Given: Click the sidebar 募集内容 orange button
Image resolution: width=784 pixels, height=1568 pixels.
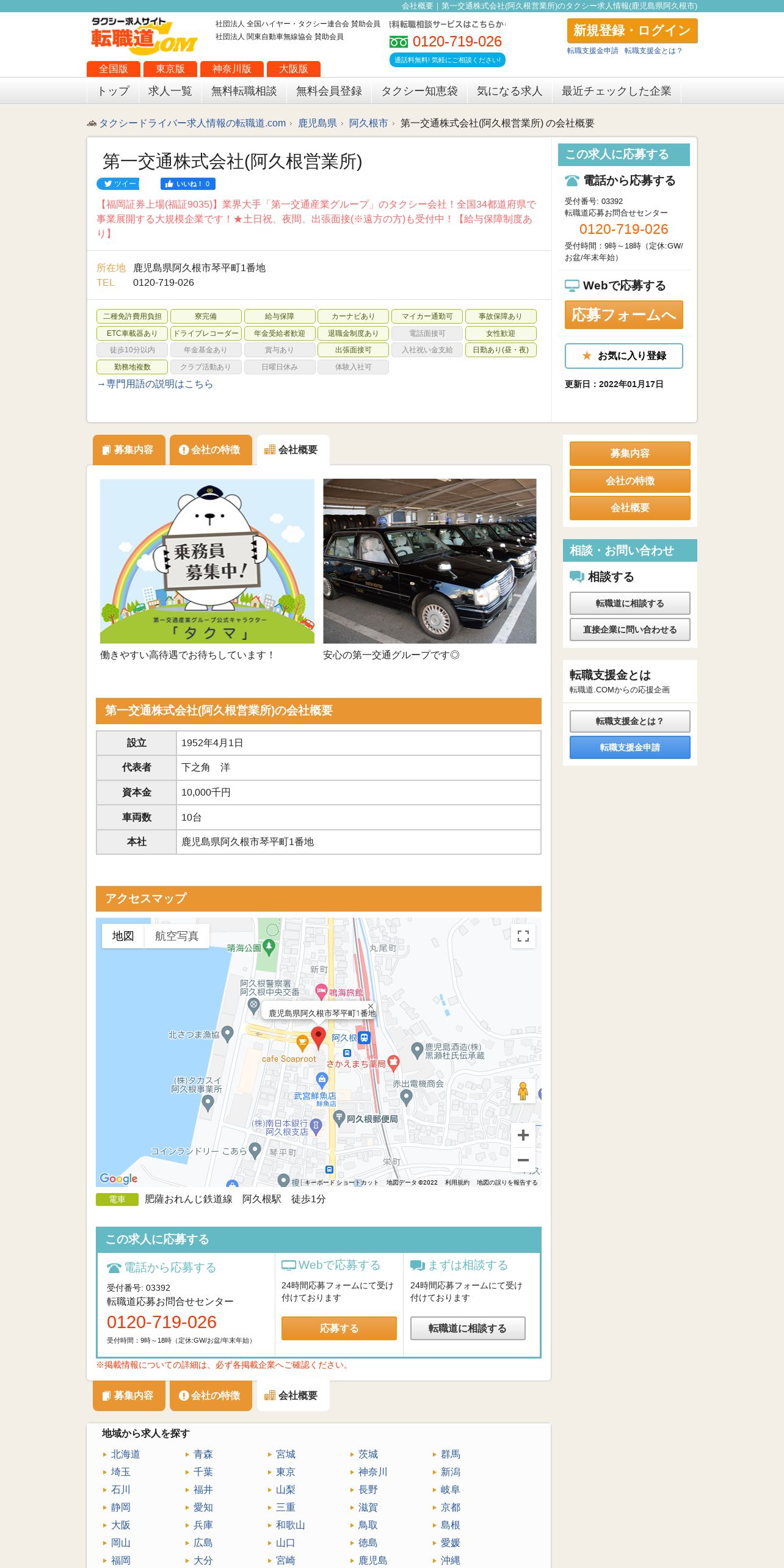Looking at the screenshot, I should (630, 454).
